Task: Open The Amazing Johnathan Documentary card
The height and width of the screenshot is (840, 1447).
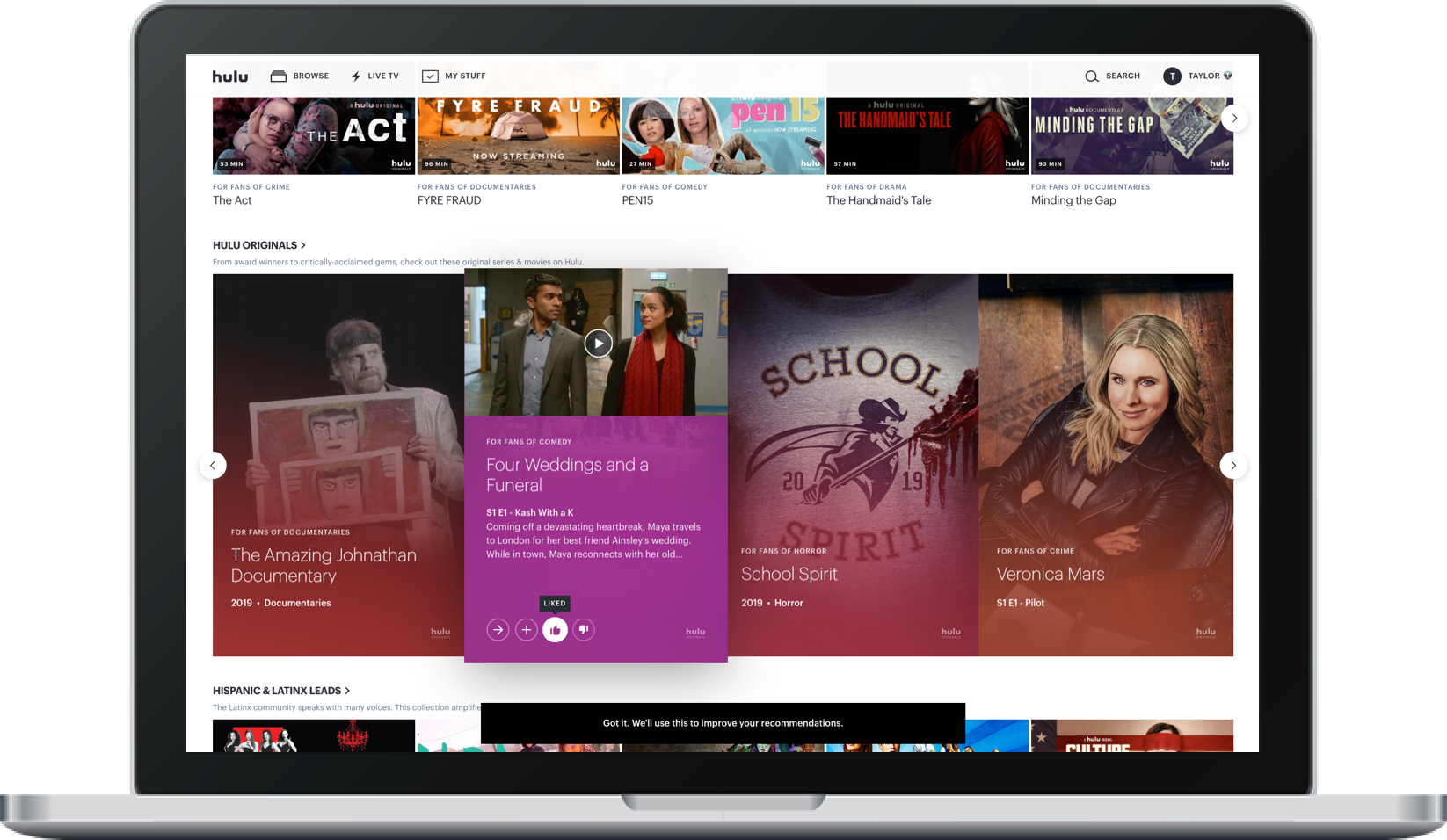Action: 338,465
